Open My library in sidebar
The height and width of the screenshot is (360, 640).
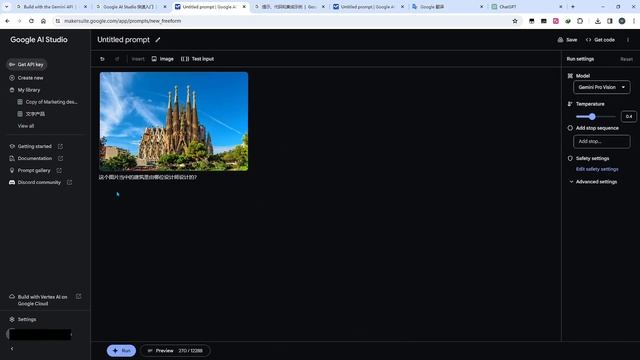point(25,90)
